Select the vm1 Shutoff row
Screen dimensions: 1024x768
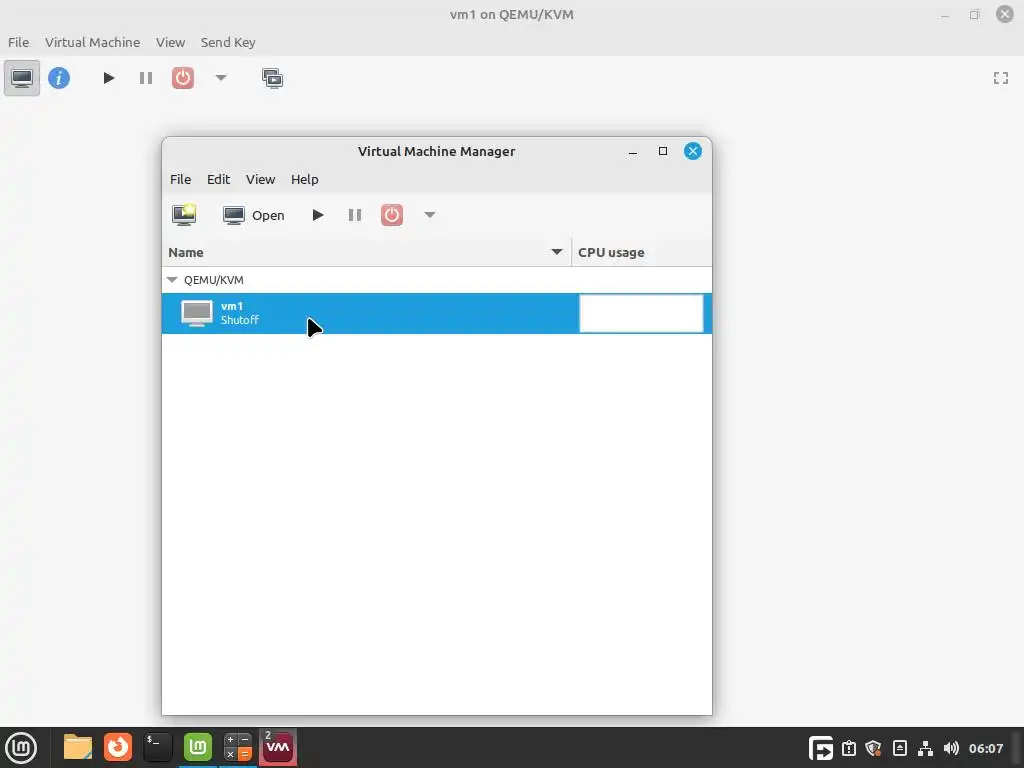437,313
